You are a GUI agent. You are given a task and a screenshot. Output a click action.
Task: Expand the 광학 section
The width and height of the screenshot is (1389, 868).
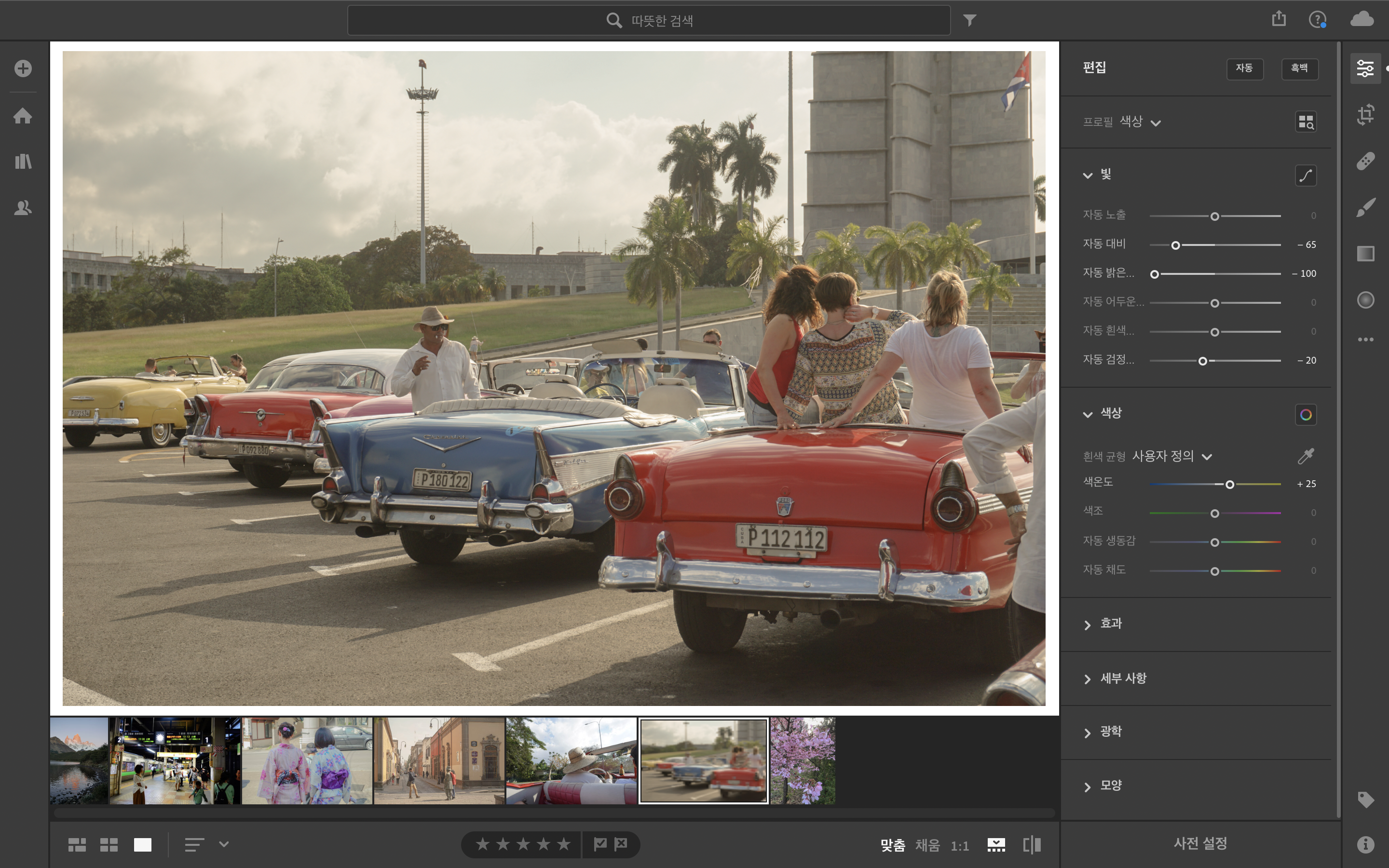tap(1110, 732)
